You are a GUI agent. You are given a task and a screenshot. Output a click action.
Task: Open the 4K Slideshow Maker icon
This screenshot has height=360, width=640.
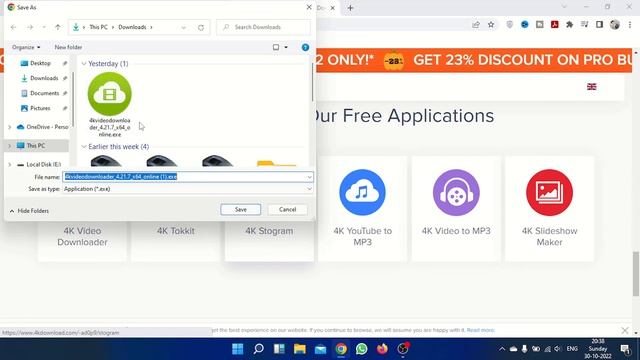549,192
